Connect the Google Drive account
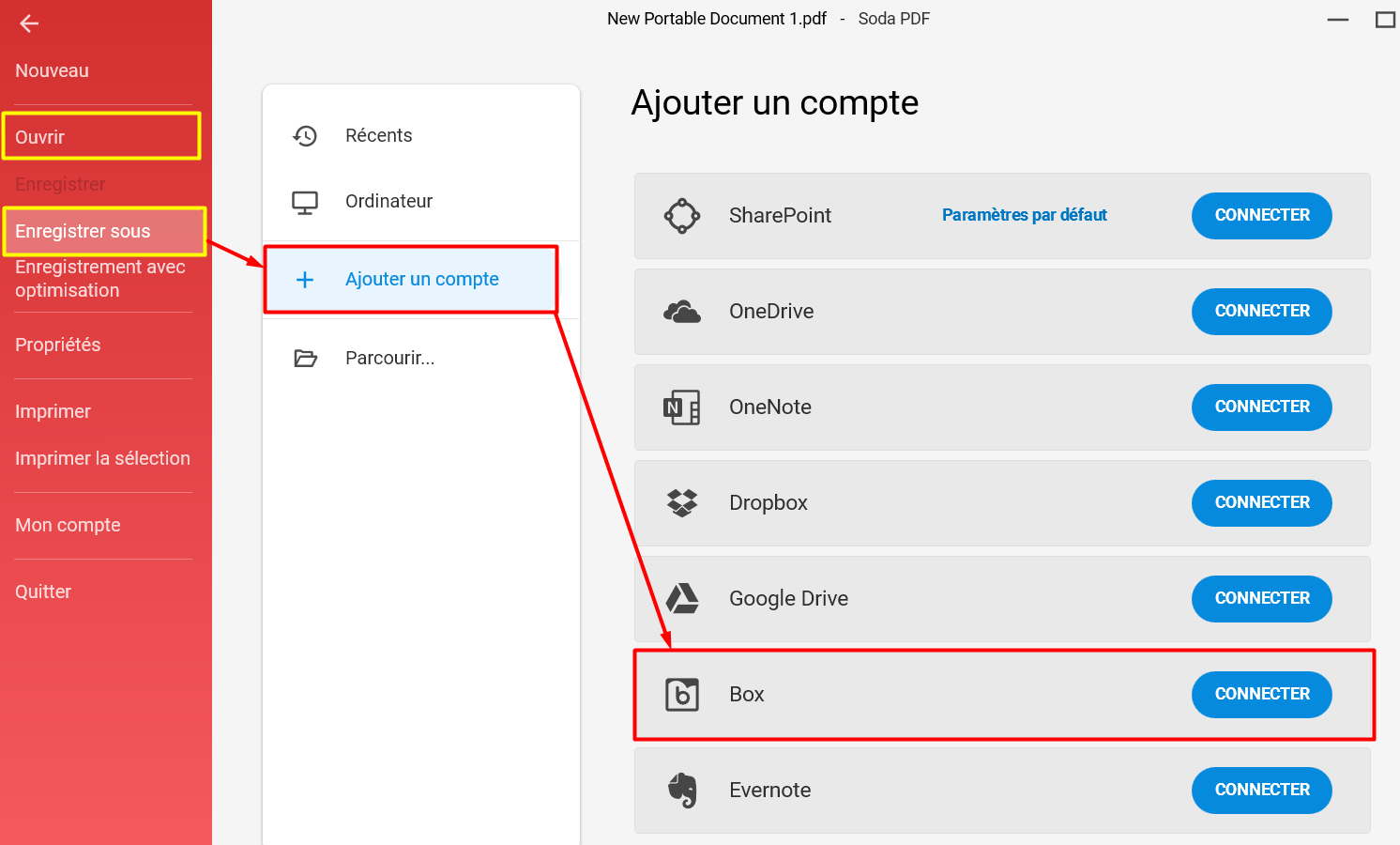Viewport: 1400px width, 845px height. click(1262, 599)
